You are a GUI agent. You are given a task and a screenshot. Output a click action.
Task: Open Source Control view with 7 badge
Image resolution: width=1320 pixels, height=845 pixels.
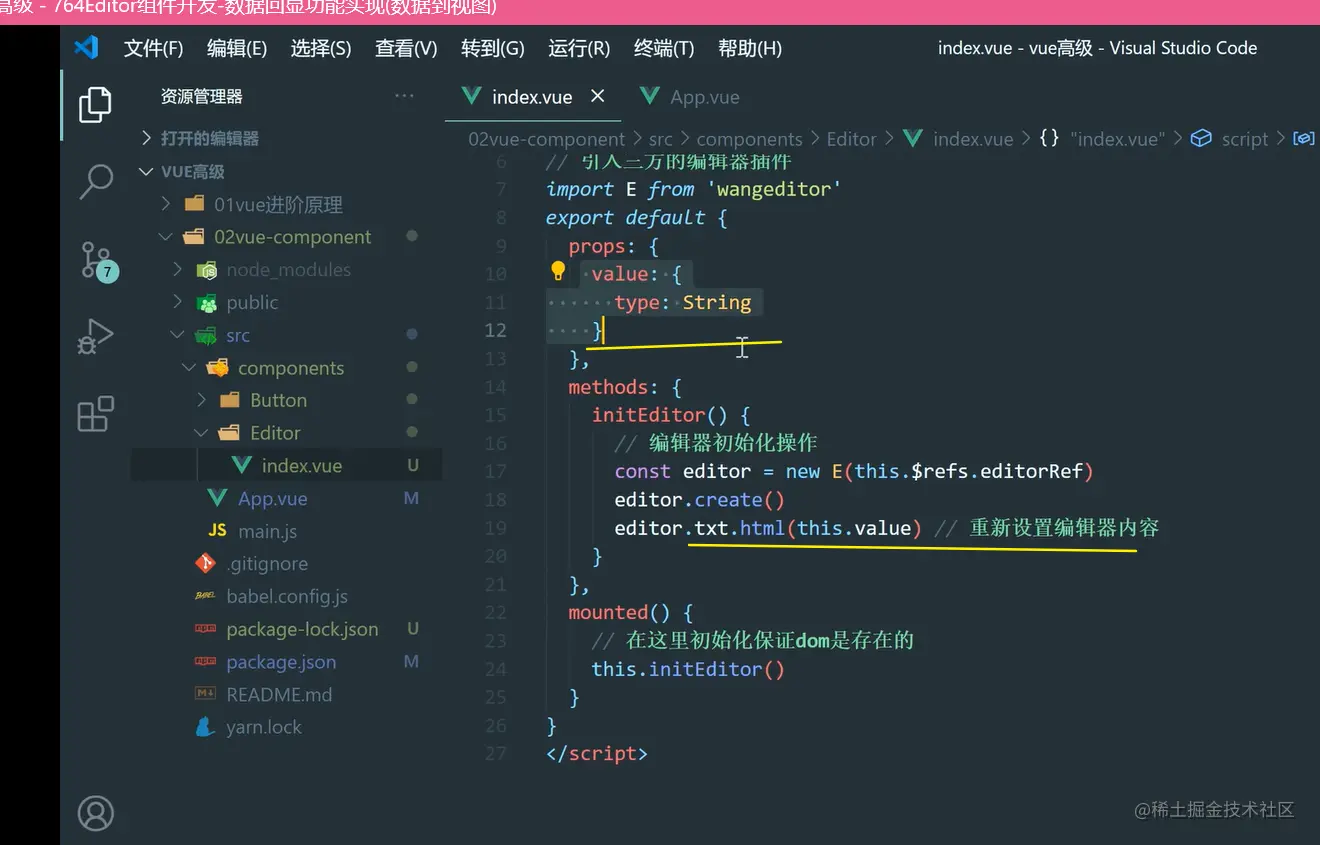click(97, 261)
